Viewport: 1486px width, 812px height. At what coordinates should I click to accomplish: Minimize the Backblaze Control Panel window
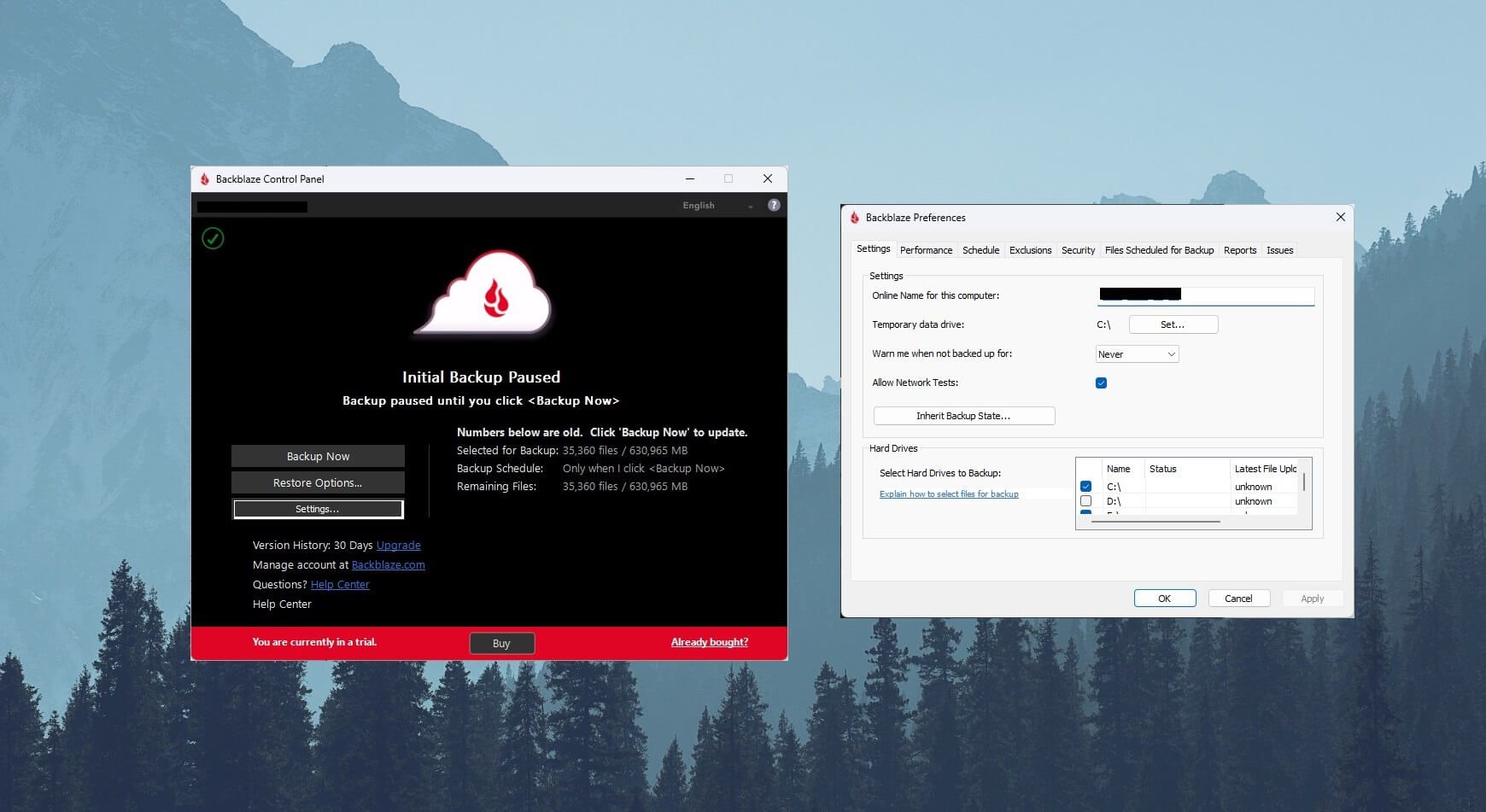click(x=689, y=178)
